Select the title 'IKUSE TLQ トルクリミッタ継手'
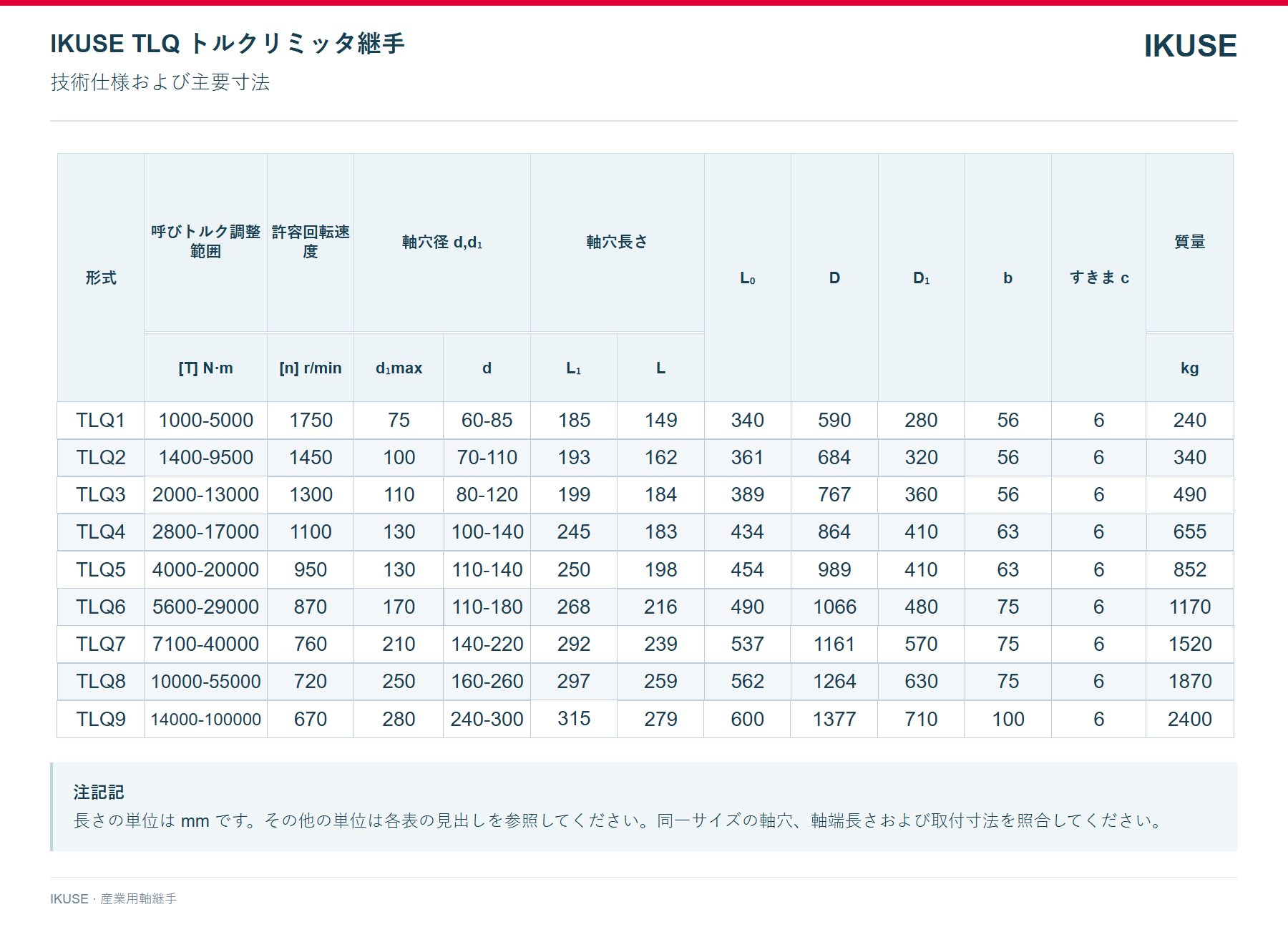 pos(228,44)
